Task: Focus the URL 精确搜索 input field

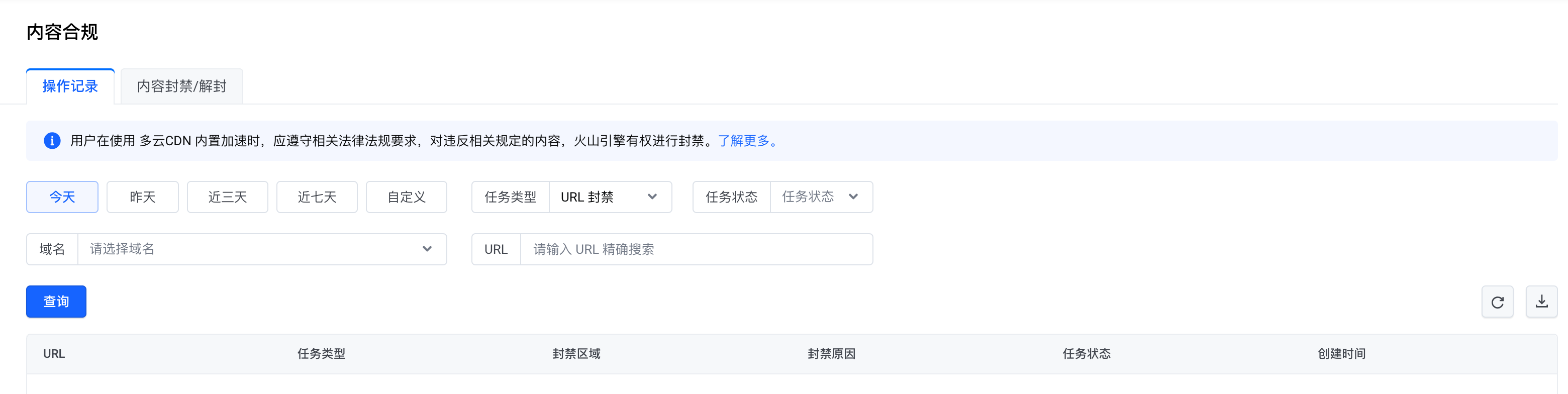Action: coord(696,249)
